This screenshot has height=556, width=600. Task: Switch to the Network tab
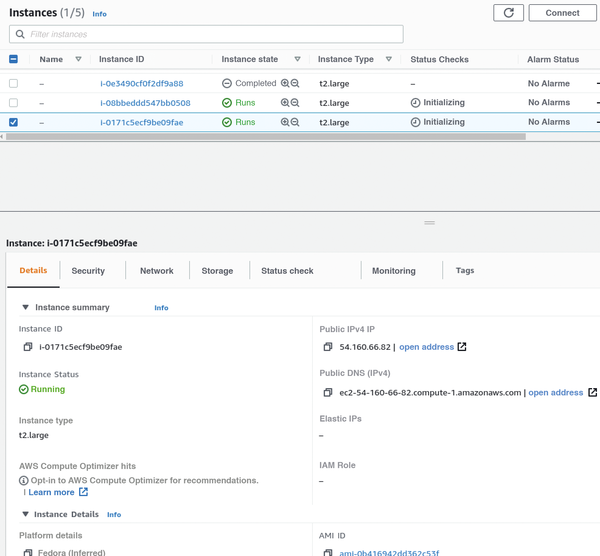(x=157, y=271)
